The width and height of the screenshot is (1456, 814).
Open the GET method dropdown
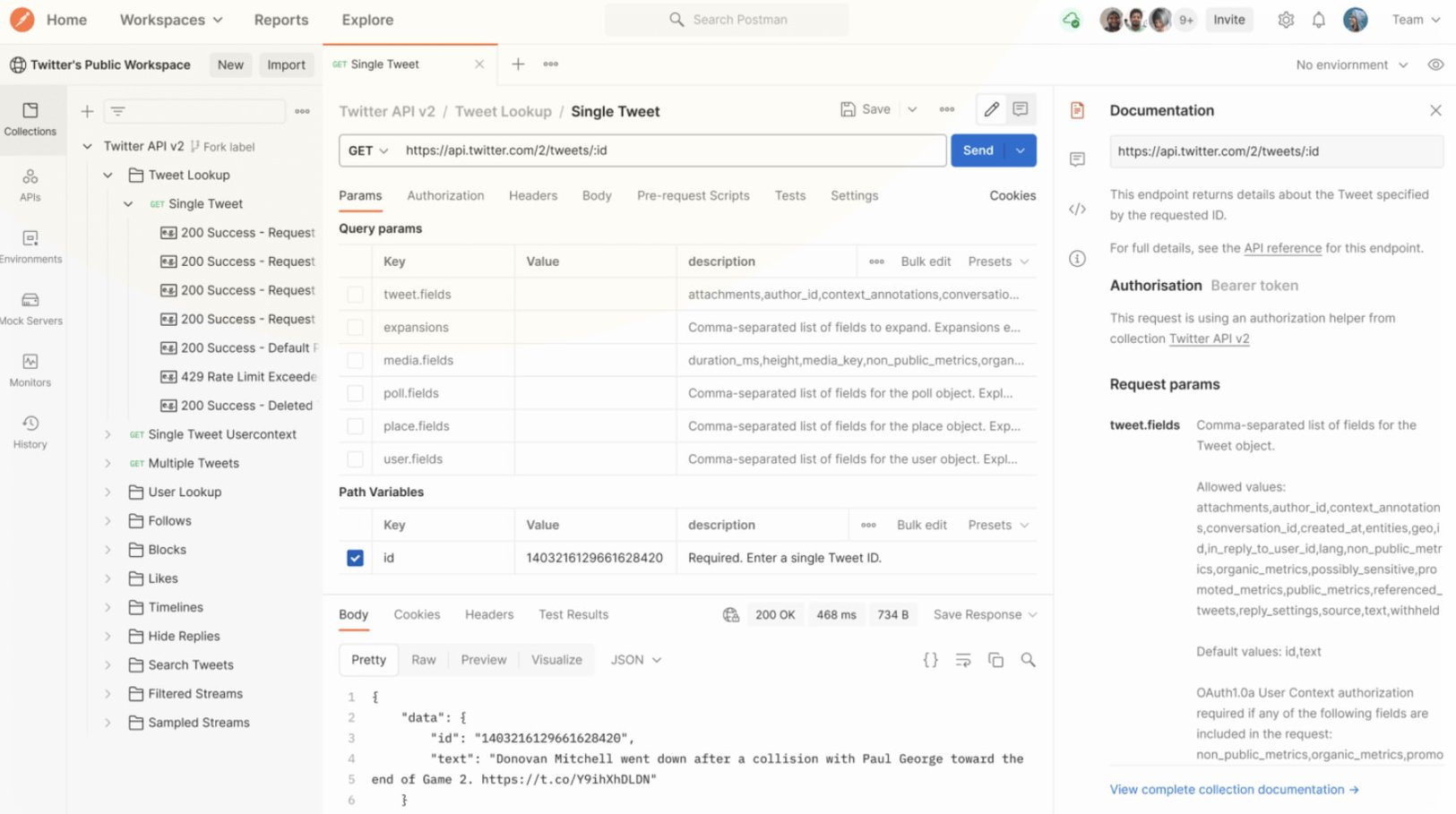coord(368,150)
